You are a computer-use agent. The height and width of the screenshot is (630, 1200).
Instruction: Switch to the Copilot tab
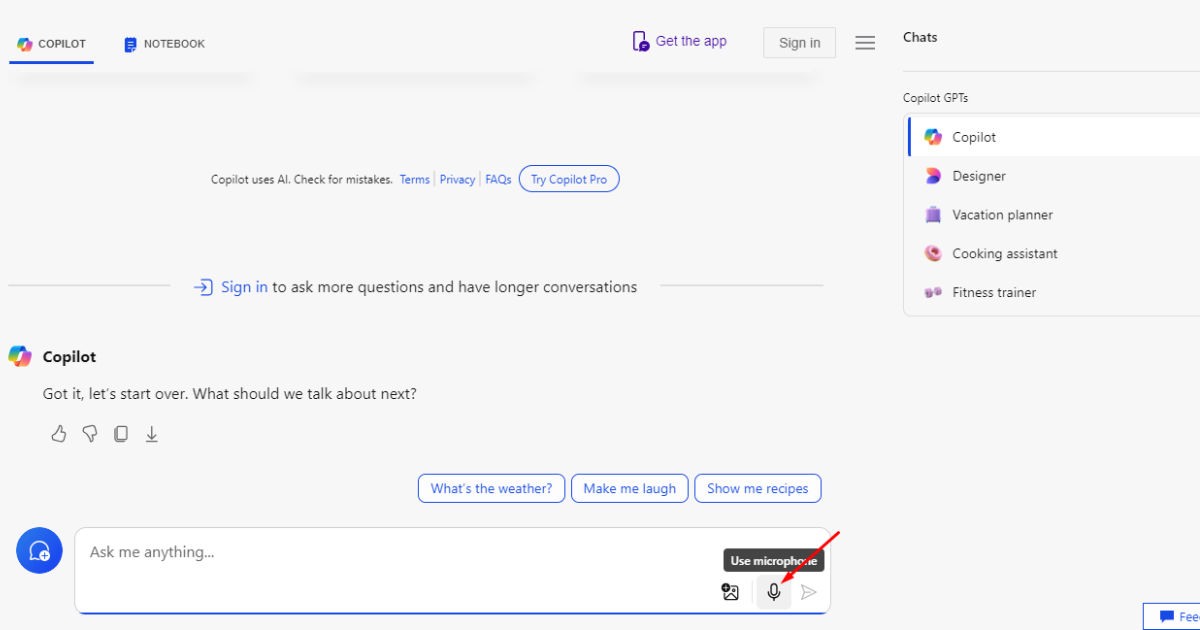point(52,44)
